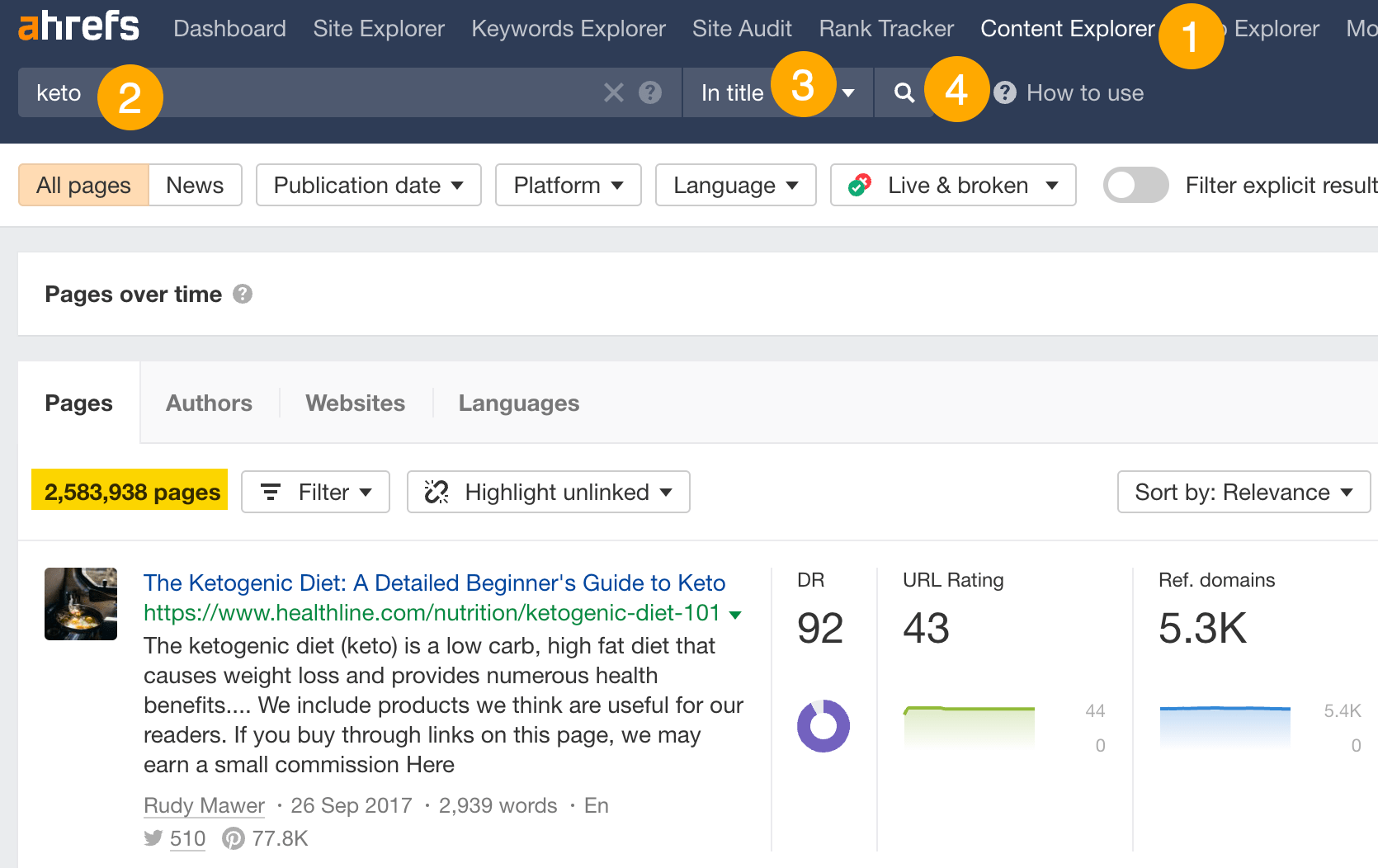Click the status icon beside Live & broken

pyautogui.click(x=860, y=185)
